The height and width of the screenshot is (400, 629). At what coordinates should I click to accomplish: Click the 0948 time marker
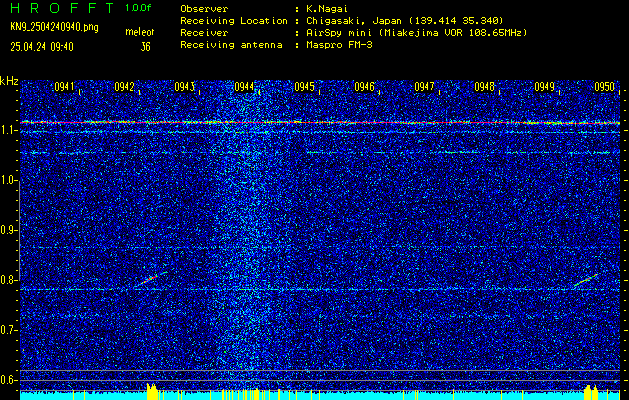(484, 87)
